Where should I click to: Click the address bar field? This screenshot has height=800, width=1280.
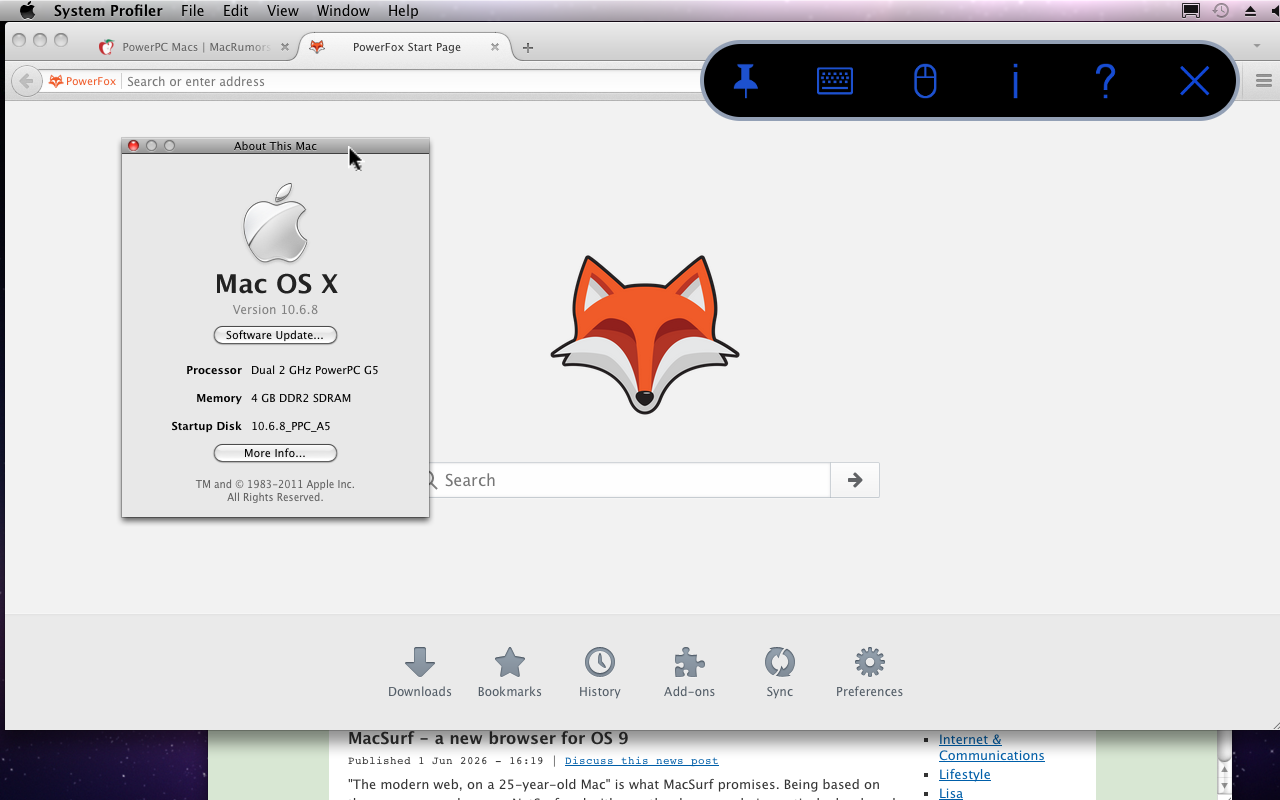(412, 81)
